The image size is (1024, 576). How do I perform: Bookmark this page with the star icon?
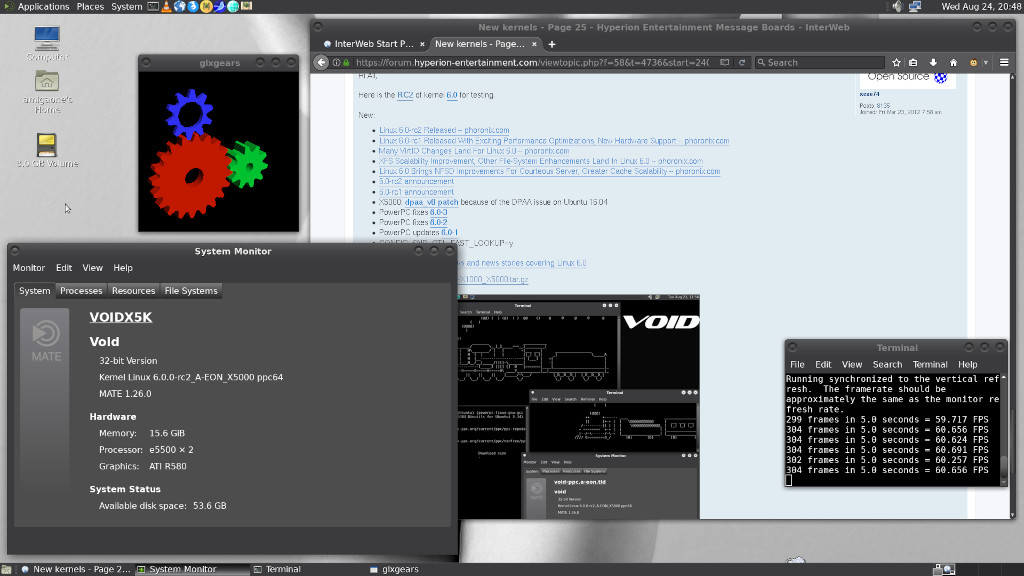(896, 63)
